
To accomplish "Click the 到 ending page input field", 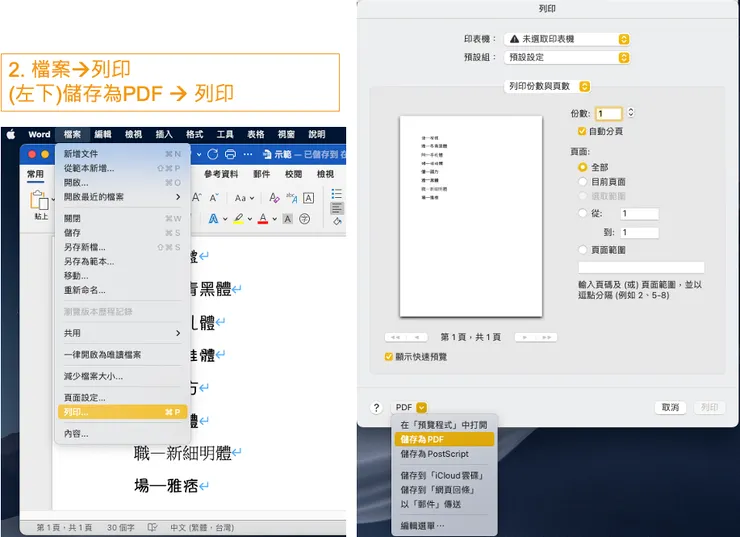I will (639, 232).
